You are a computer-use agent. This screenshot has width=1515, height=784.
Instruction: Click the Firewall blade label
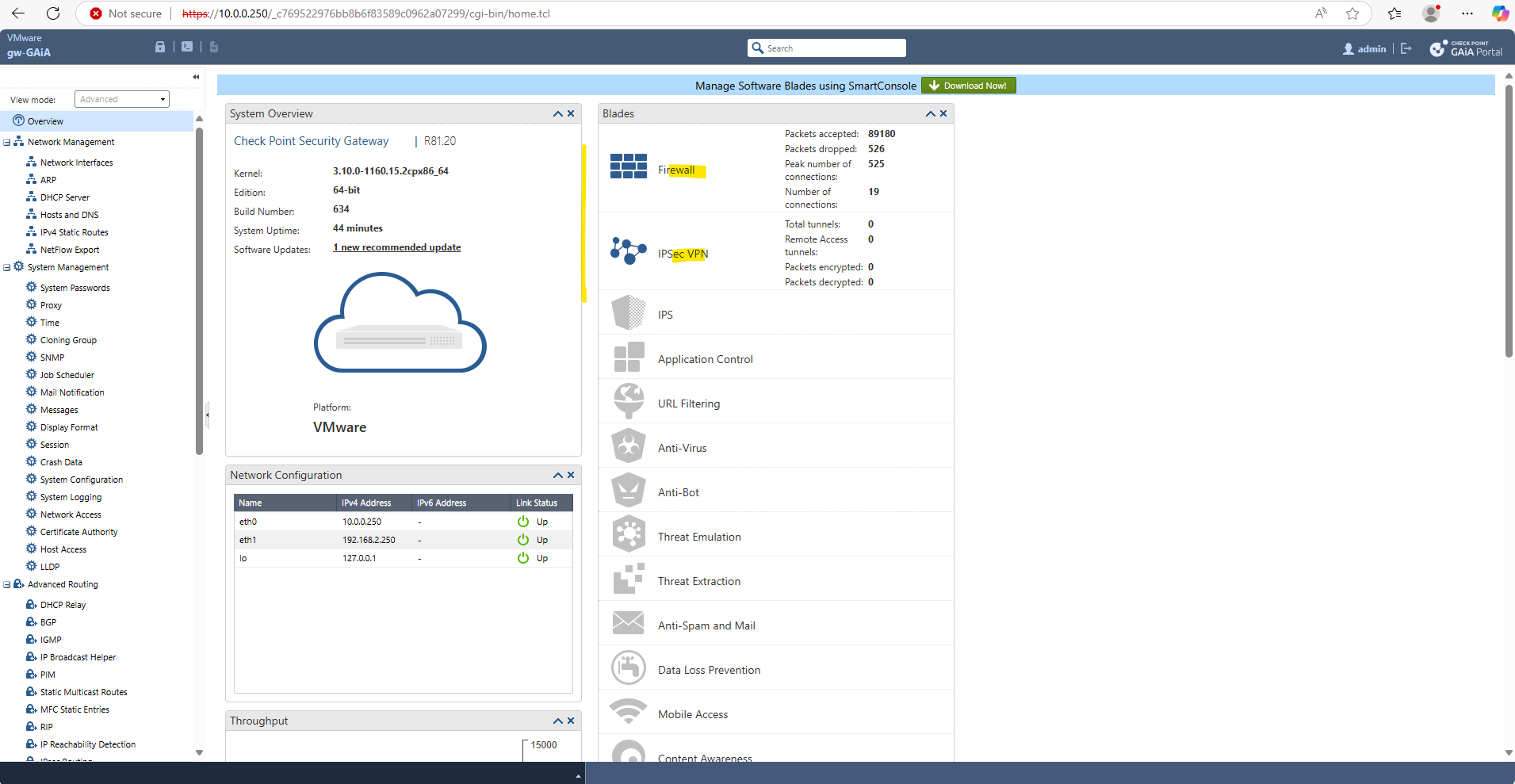pos(676,170)
